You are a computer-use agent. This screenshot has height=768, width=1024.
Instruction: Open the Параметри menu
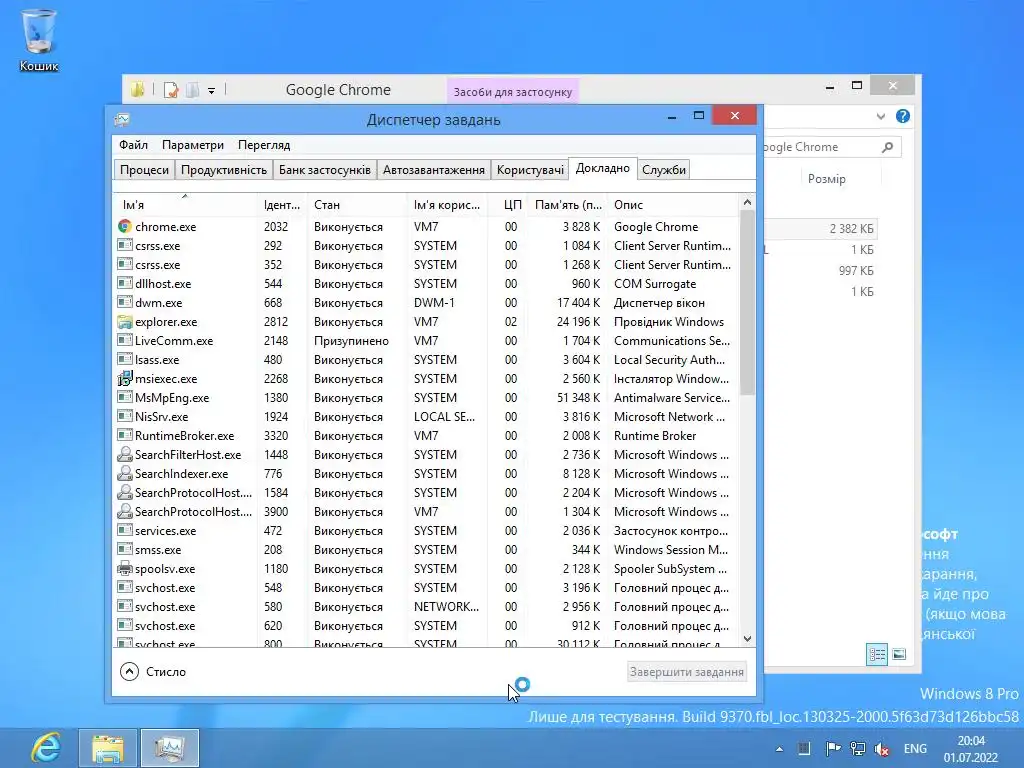[x=193, y=145]
